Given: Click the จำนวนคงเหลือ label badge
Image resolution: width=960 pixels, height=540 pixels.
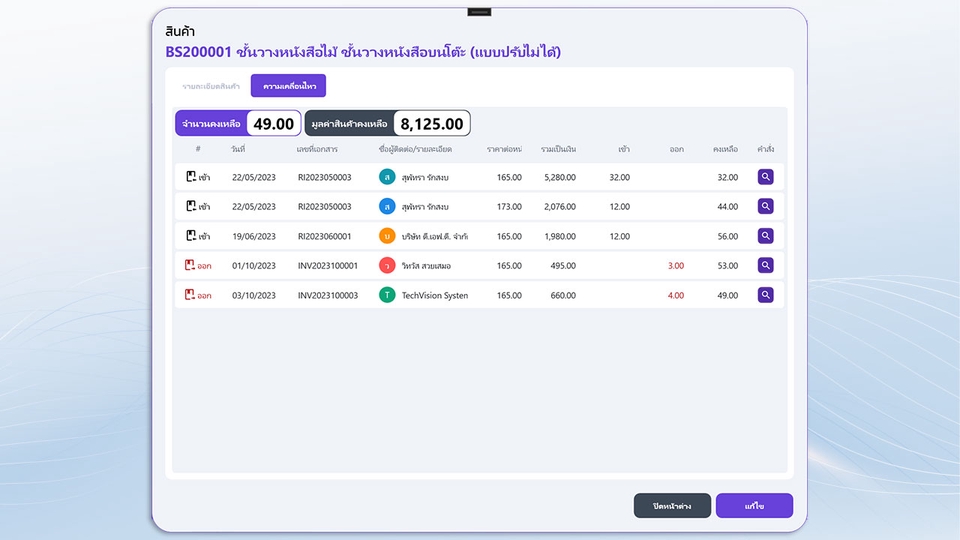Looking at the screenshot, I should [x=211, y=124].
